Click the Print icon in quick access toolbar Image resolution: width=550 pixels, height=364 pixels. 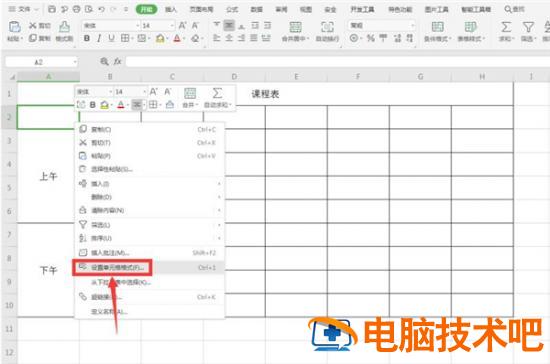(76, 9)
